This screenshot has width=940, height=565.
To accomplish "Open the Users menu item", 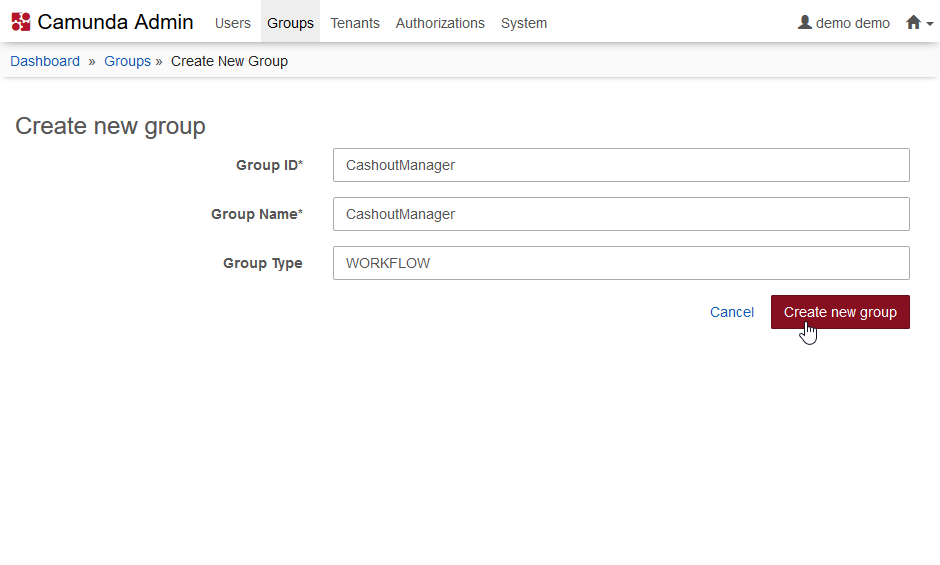I will [x=233, y=23].
